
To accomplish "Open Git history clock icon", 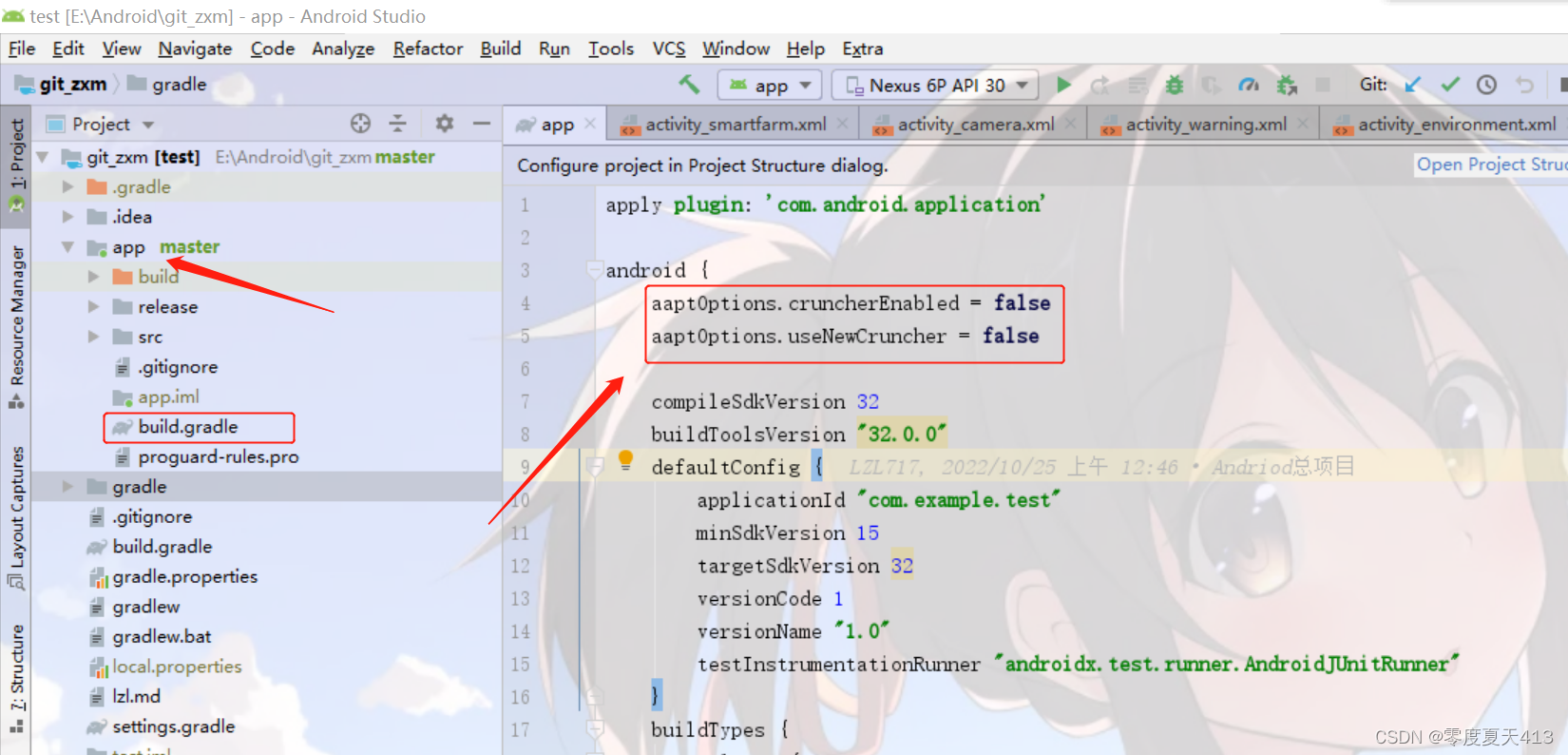I will 1486,85.
